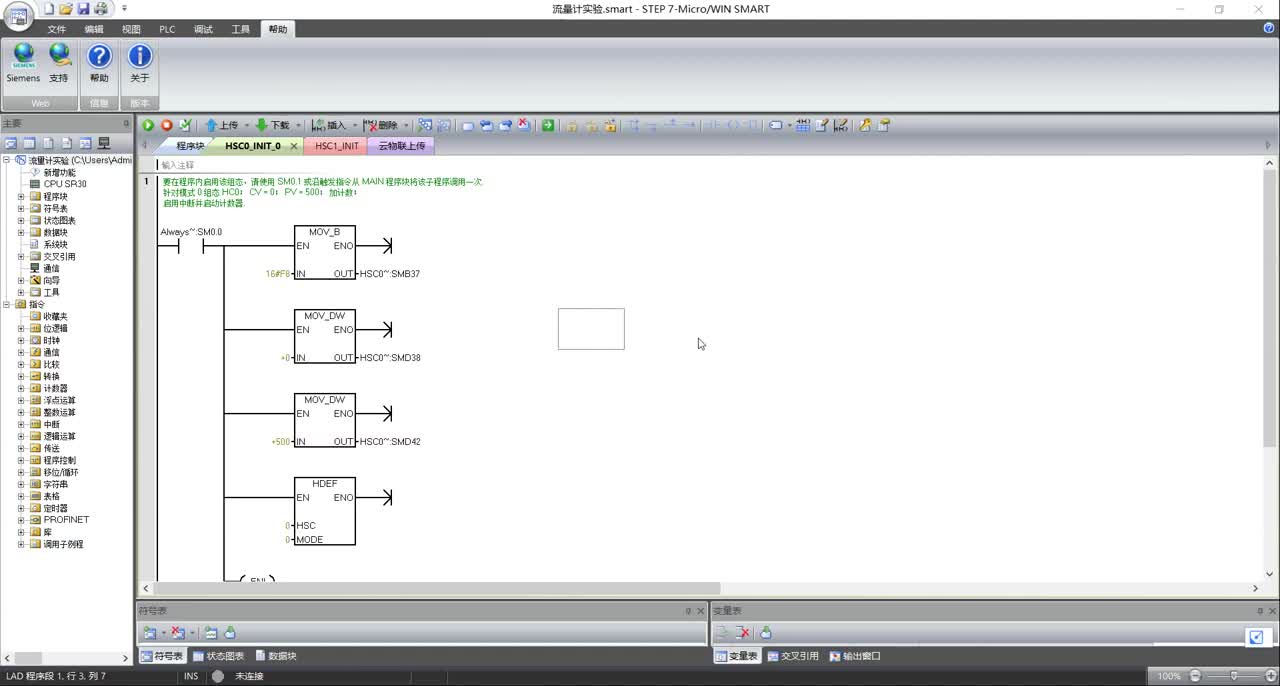Click the Save disk icon in quick access

tap(83, 8)
